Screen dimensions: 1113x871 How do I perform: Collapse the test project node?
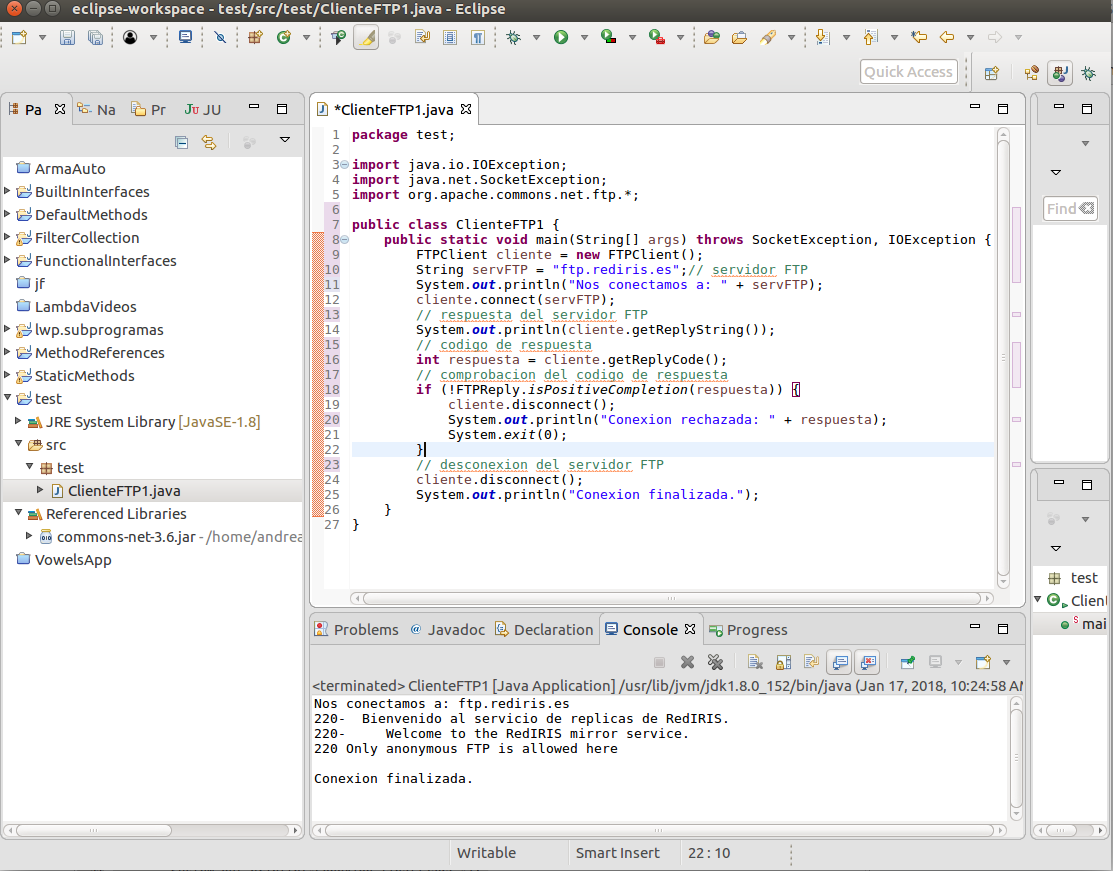8,398
